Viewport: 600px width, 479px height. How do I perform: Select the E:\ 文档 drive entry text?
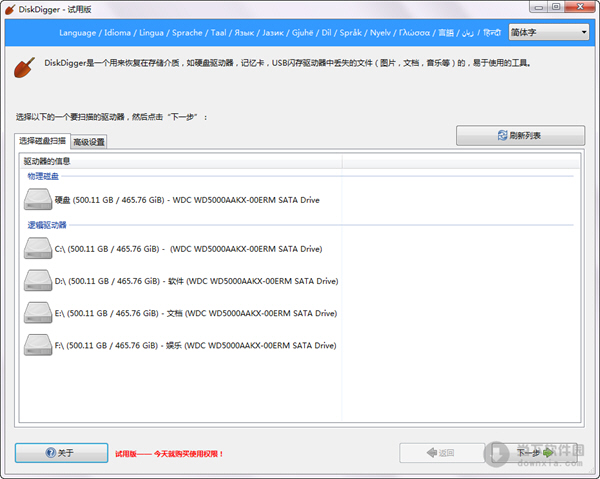(x=196, y=313)
